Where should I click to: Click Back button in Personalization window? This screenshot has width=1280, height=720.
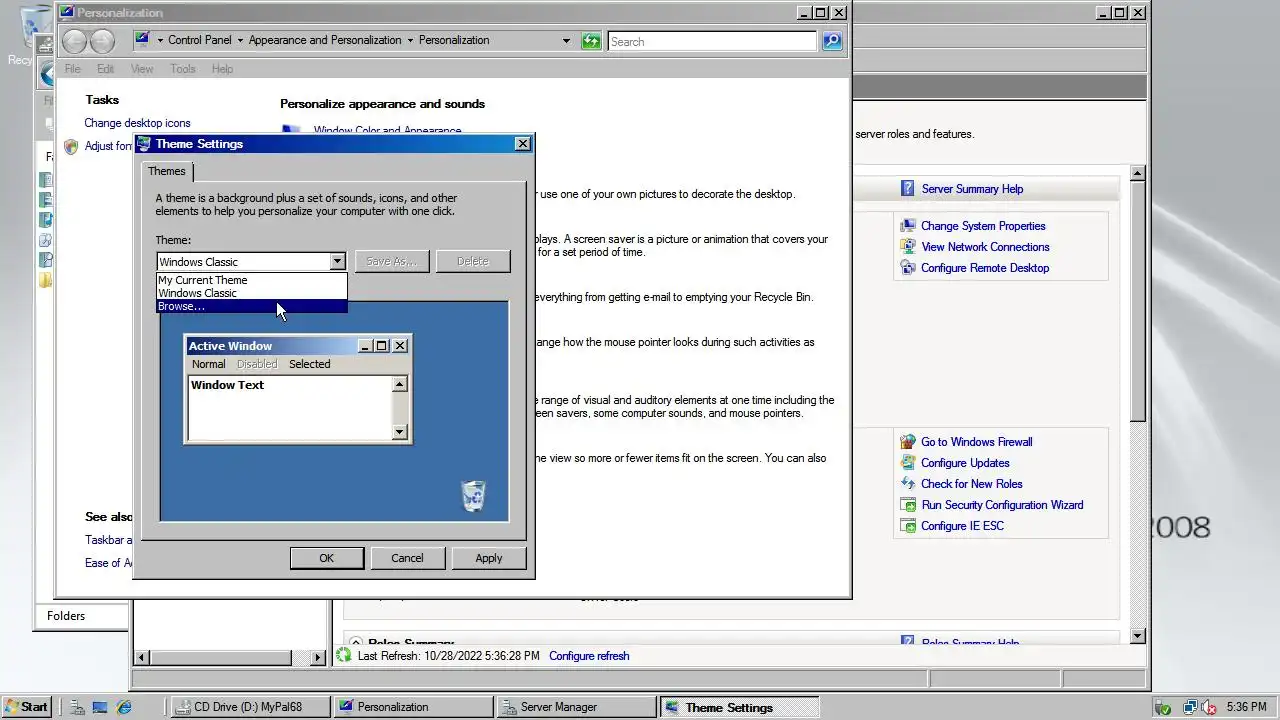click(x=74, y=41)
